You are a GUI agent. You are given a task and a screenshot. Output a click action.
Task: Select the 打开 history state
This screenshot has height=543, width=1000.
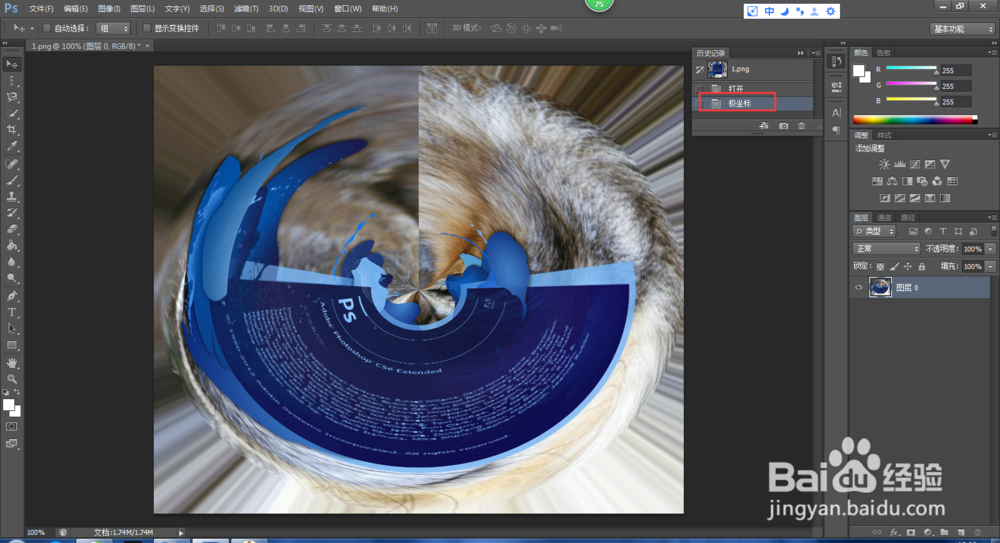click(753, 88)
